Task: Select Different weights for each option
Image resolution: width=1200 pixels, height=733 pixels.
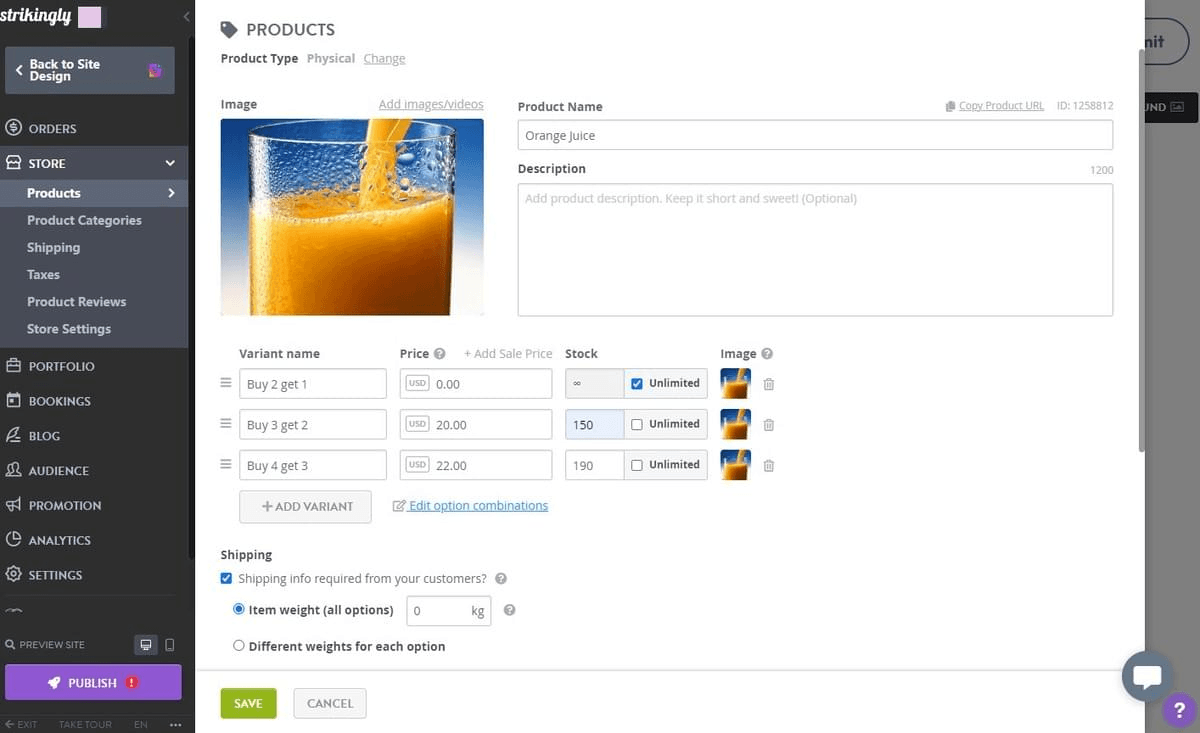Action: tap(238, 646)
